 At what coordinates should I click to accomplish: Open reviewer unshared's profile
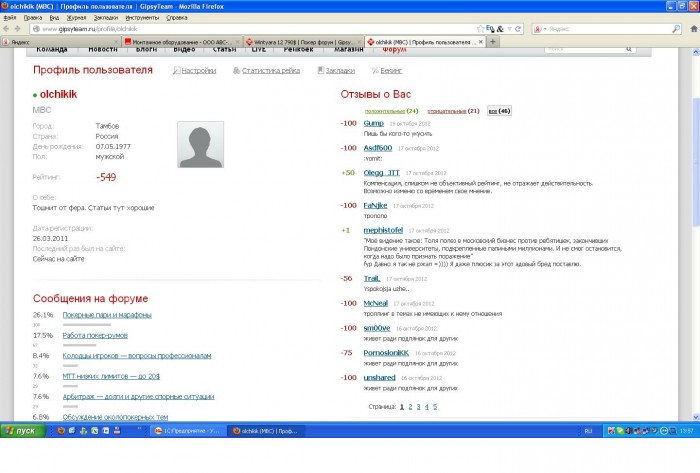point(379,378)
